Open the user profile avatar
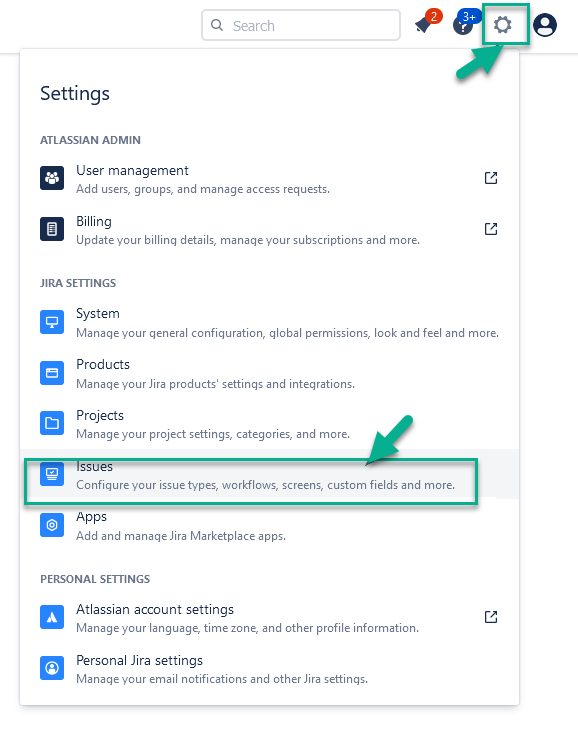 click(545, 25)
